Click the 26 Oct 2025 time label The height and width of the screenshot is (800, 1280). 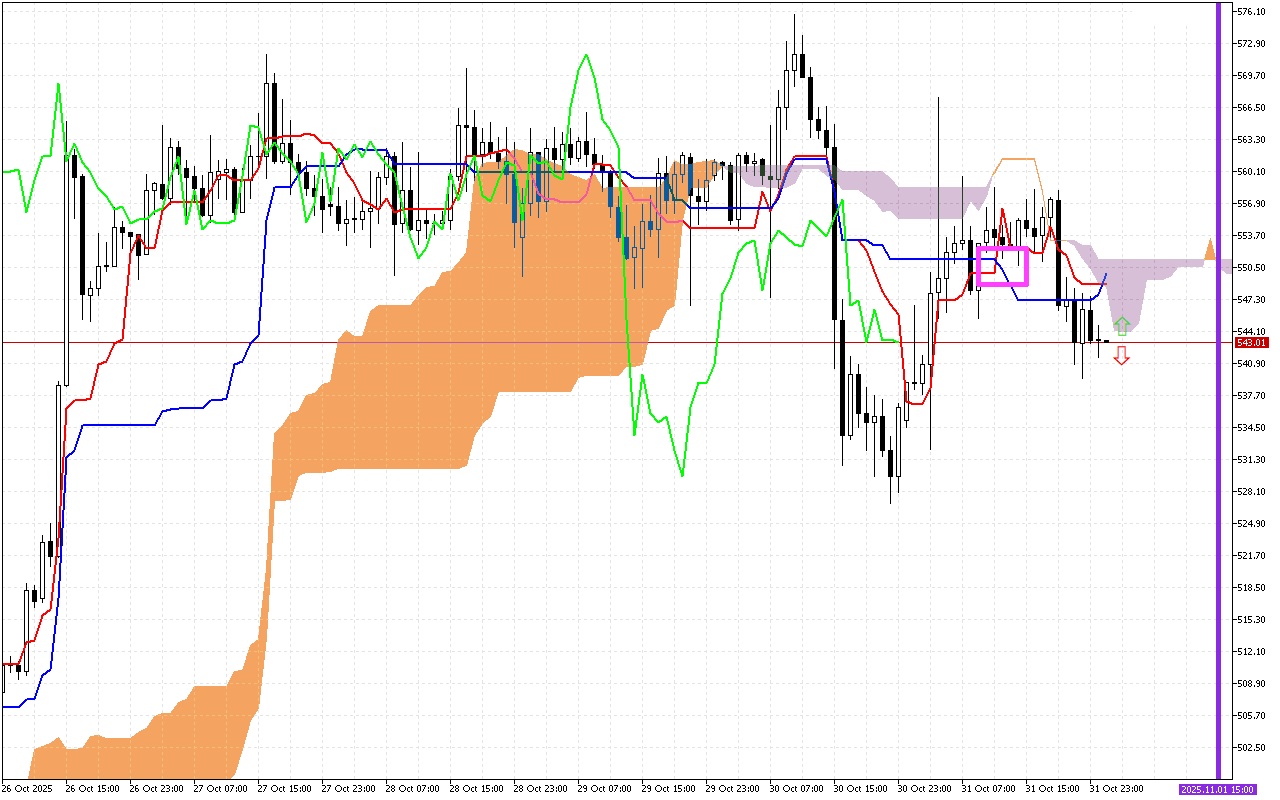tap(24, 789)
